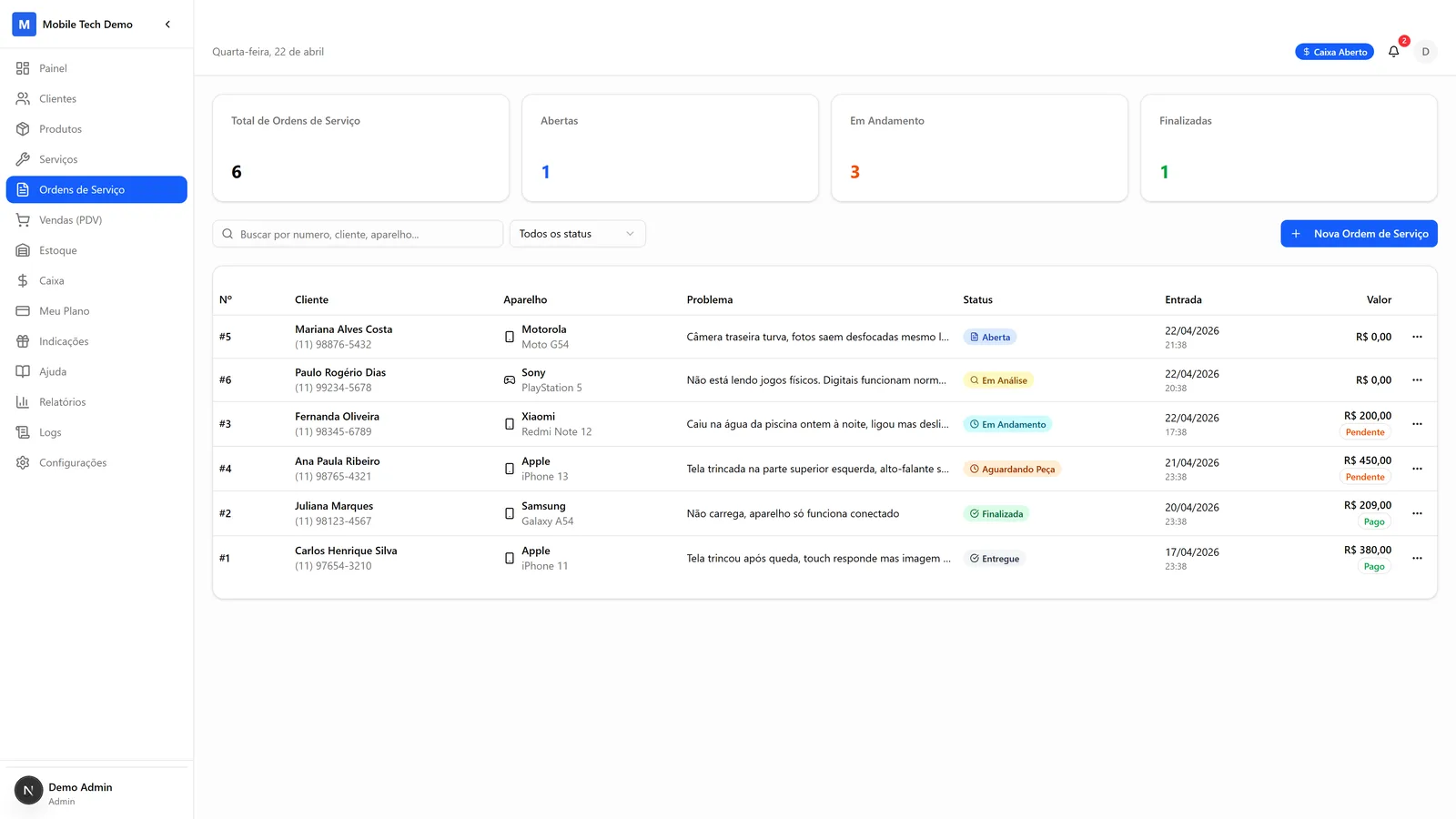Click the Em Andamento status badge in table
The width and height of the screenshot is (1456, 819).
point(1007,424)
